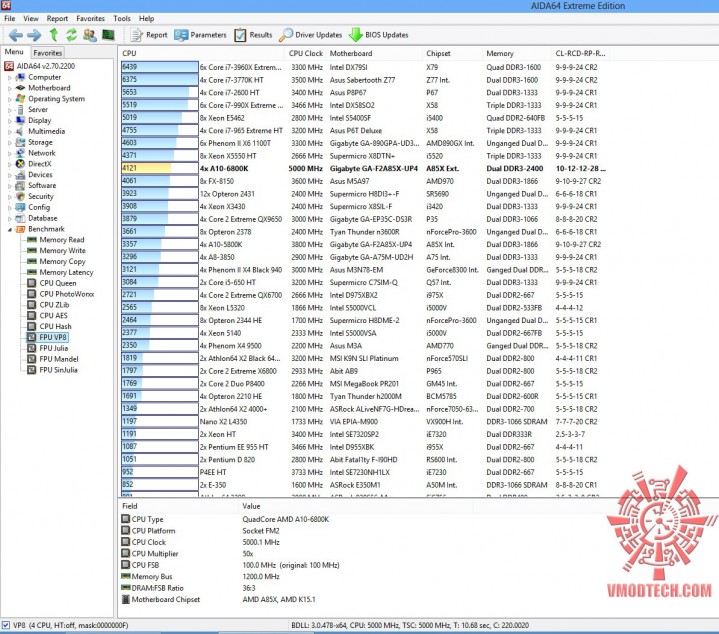Sort by the CPU Clock column header
The image size is (719, 634).
click(305, 53)
